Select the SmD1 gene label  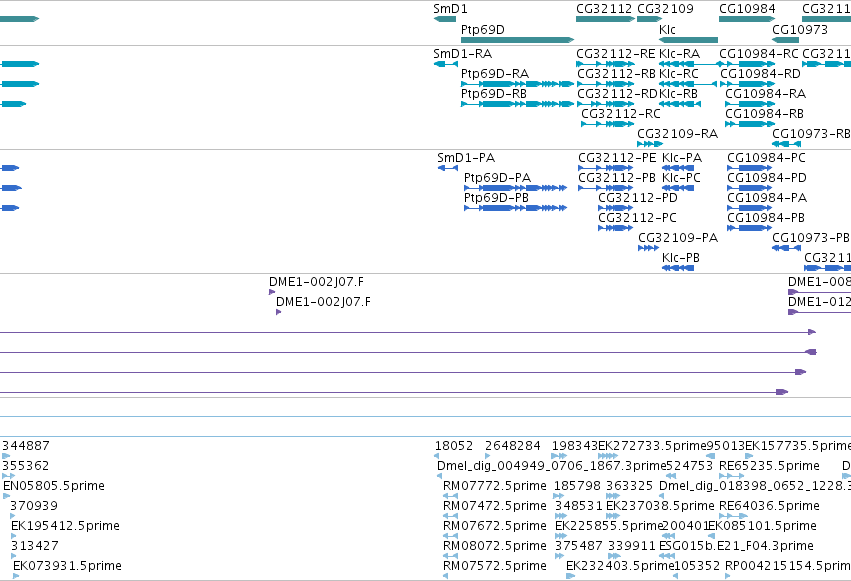450,9
